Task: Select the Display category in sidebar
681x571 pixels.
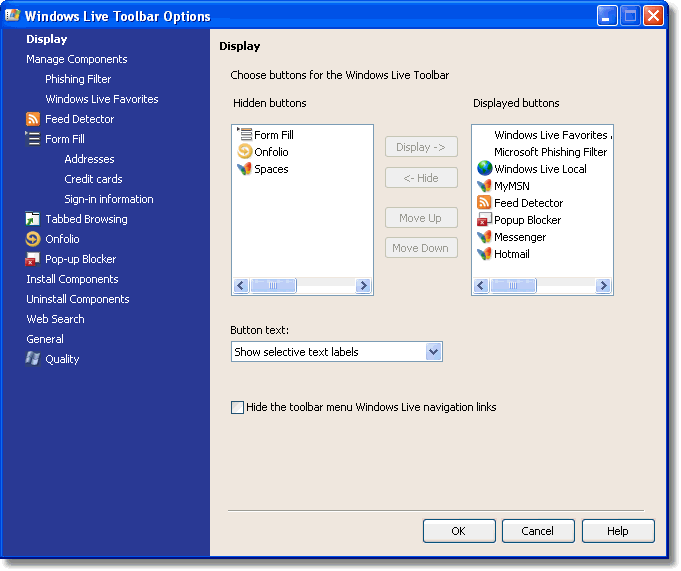Action: (x=46, y=39)
